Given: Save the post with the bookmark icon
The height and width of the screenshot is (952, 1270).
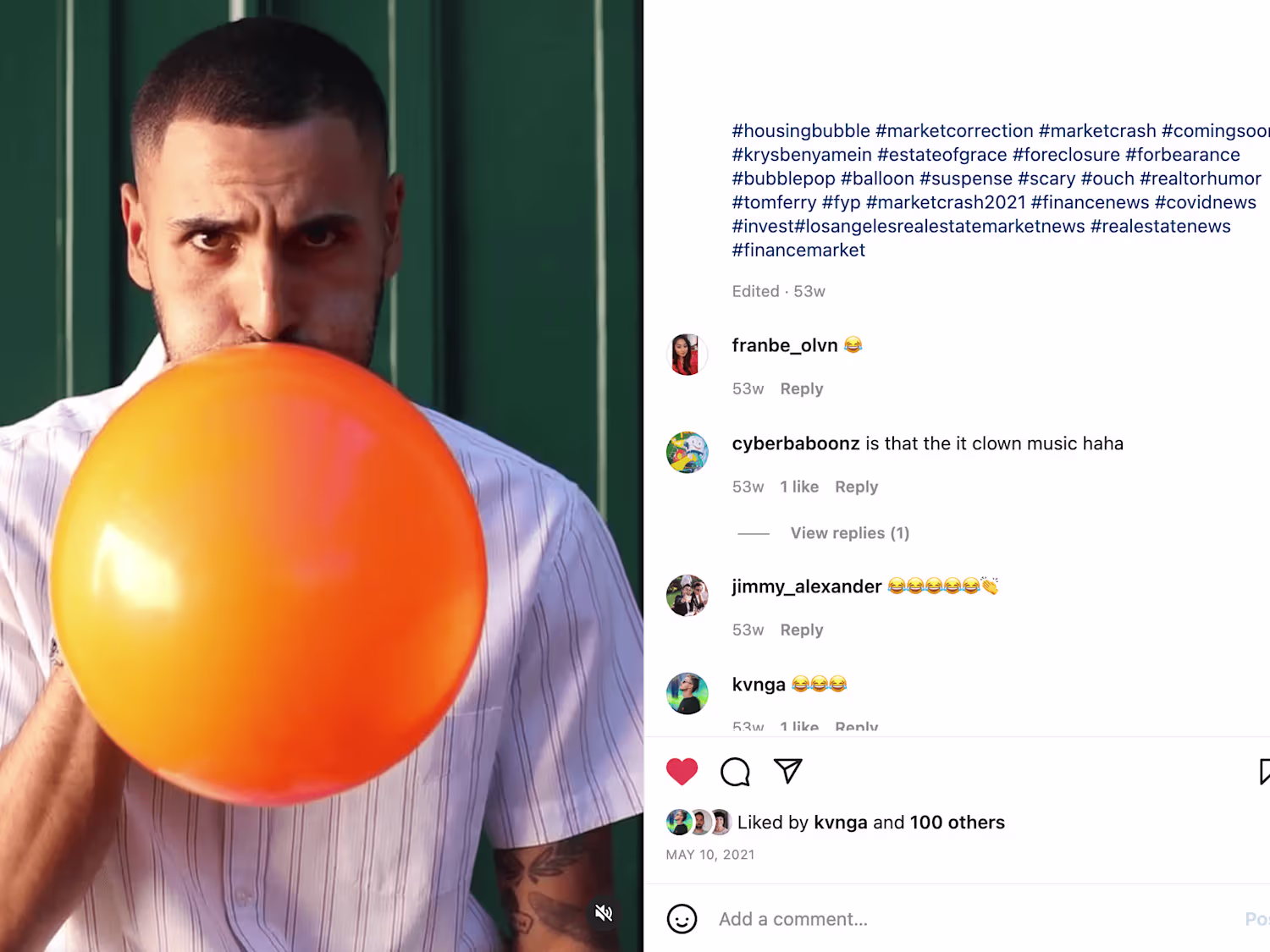Looking at the screenshot, I should [x=1264, y=771].
